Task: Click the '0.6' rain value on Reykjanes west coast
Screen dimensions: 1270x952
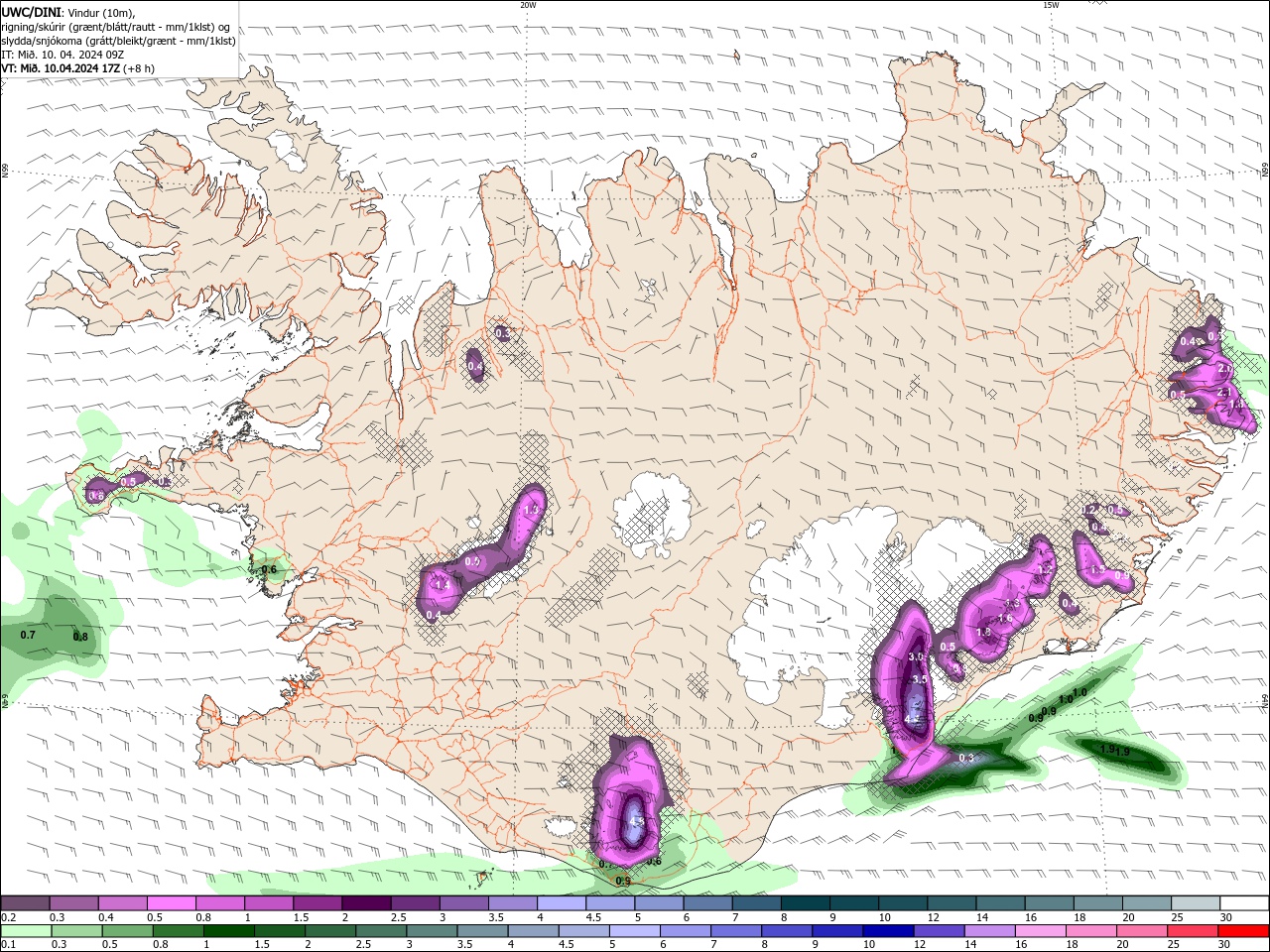Action: [269, 569]
